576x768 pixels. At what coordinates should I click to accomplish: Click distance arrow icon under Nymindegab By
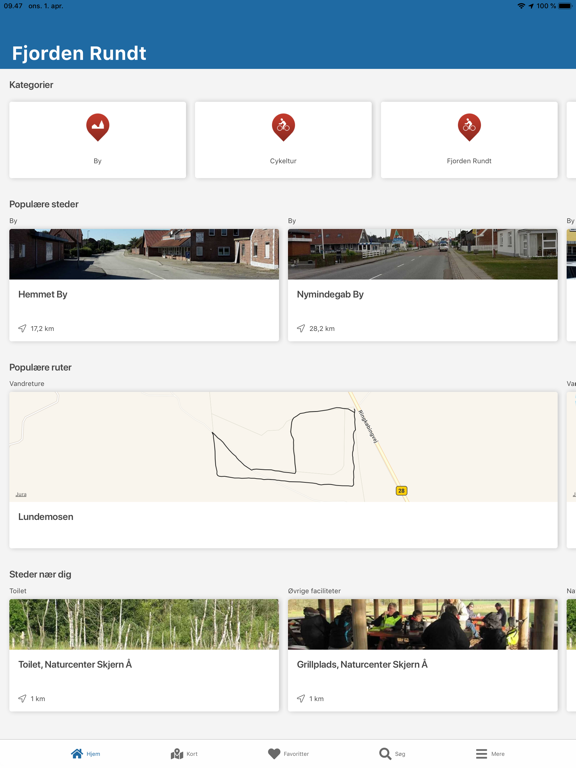coord(301,328)
